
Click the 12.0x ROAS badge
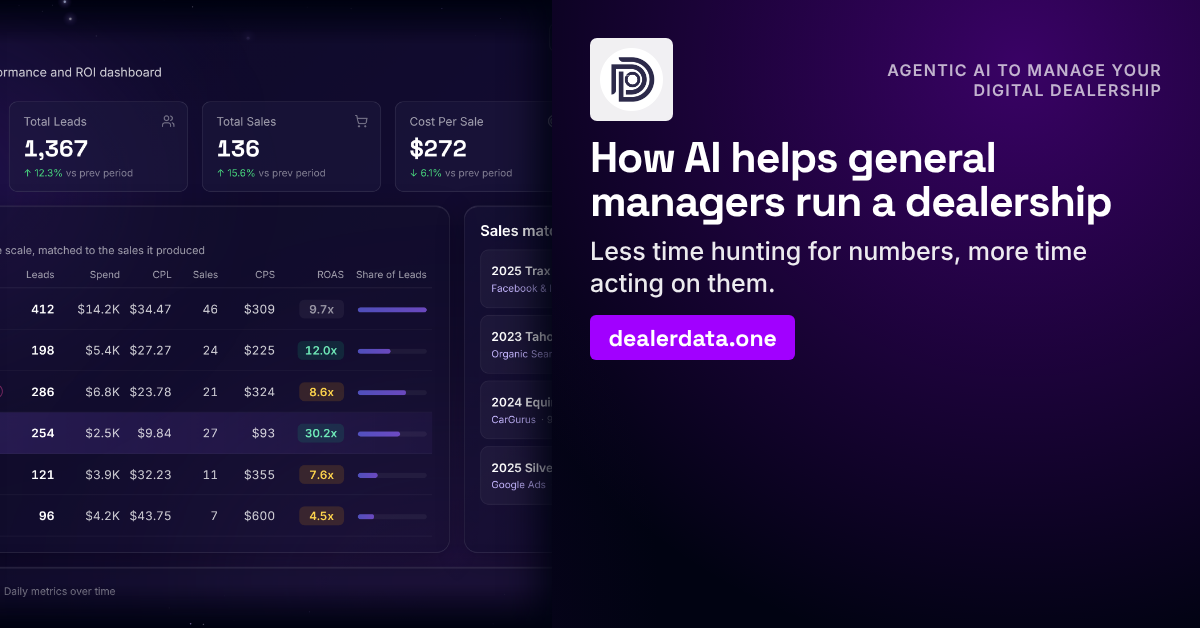[321, 351]
